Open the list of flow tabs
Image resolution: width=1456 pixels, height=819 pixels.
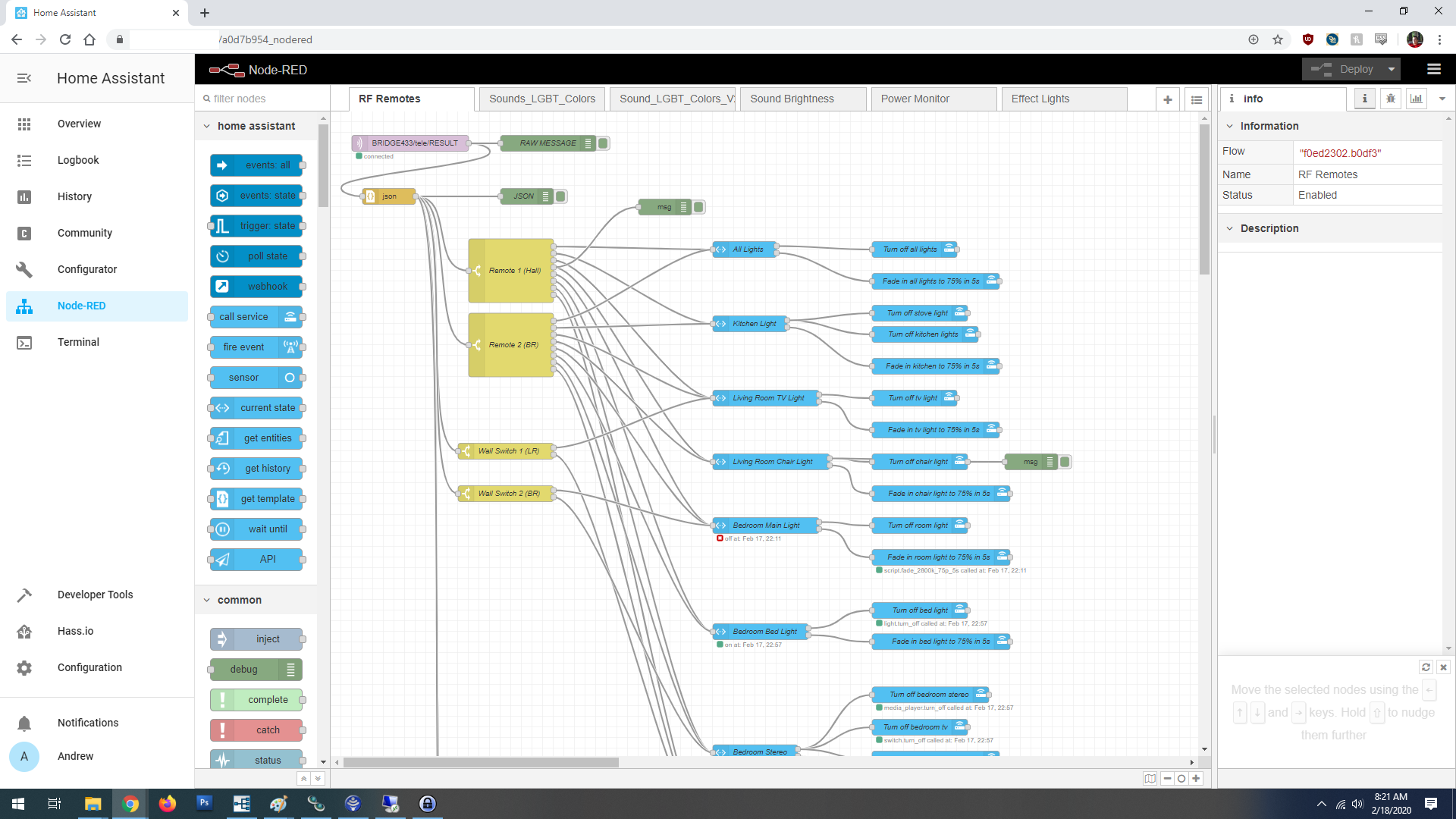[x=1197, y=99]
